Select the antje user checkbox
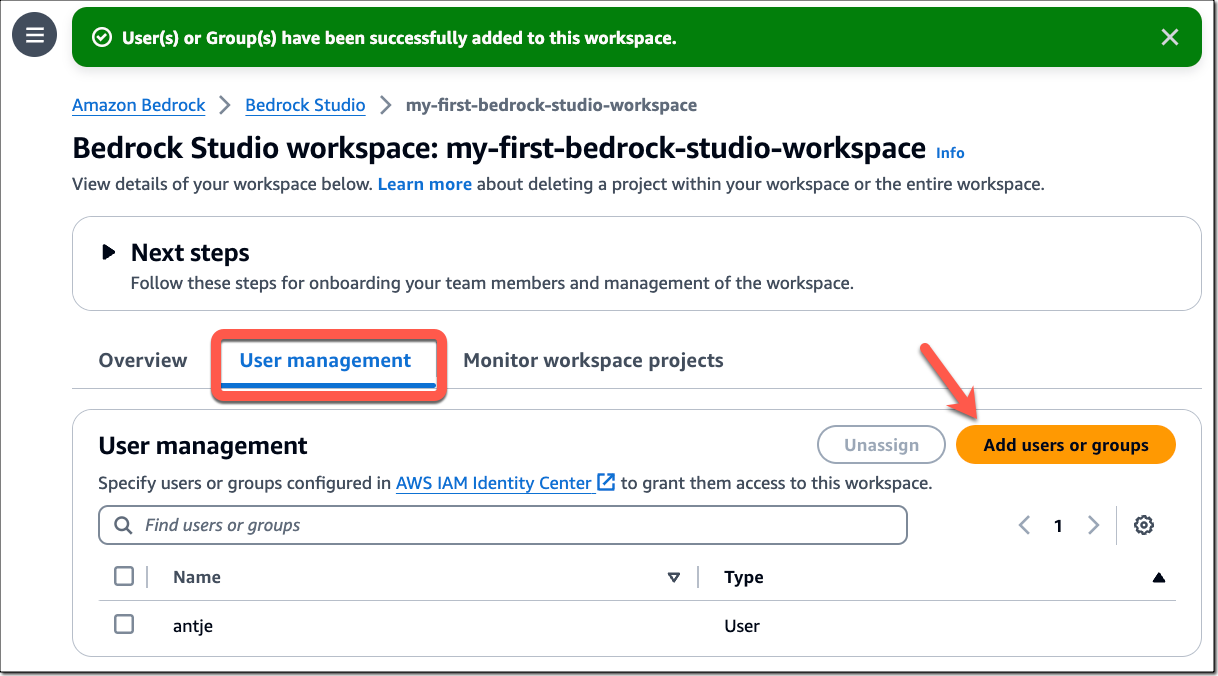The width and height of the screenshot is (1218, 676). [x=124, y=623]
